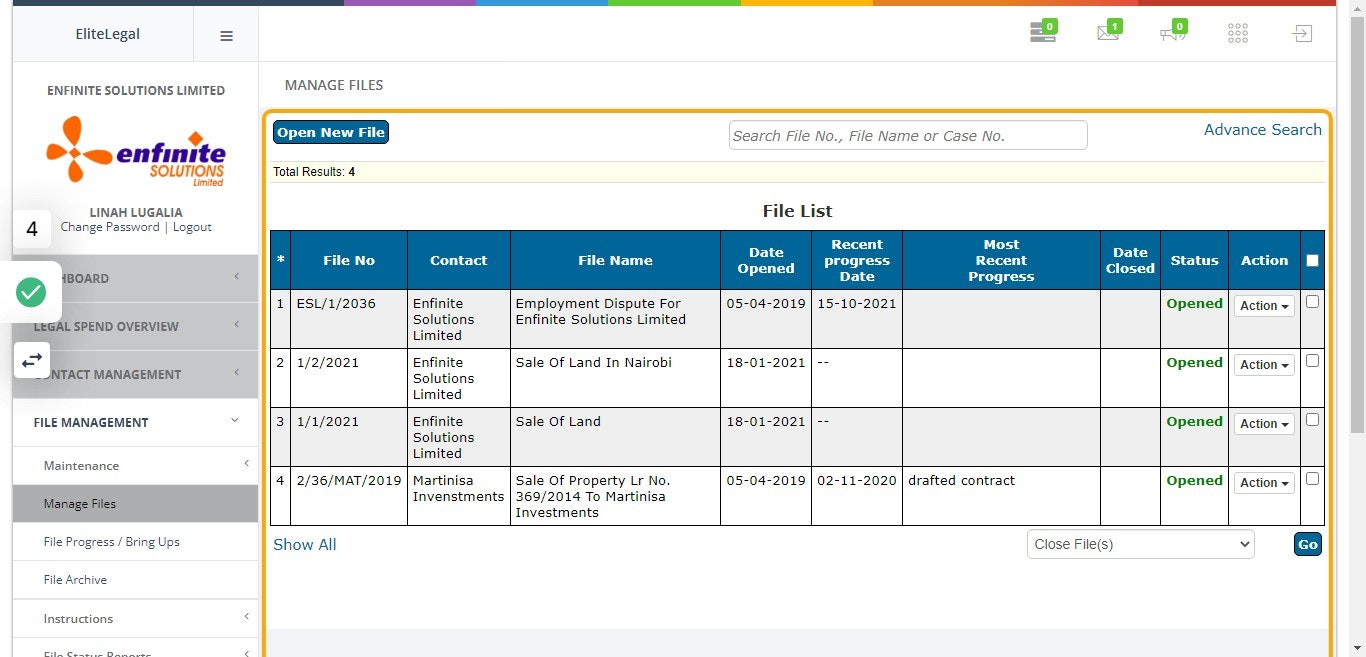Open the mail envelope notifications icon
This screenshot has width=1366, height=657.
coord(1109,32)
